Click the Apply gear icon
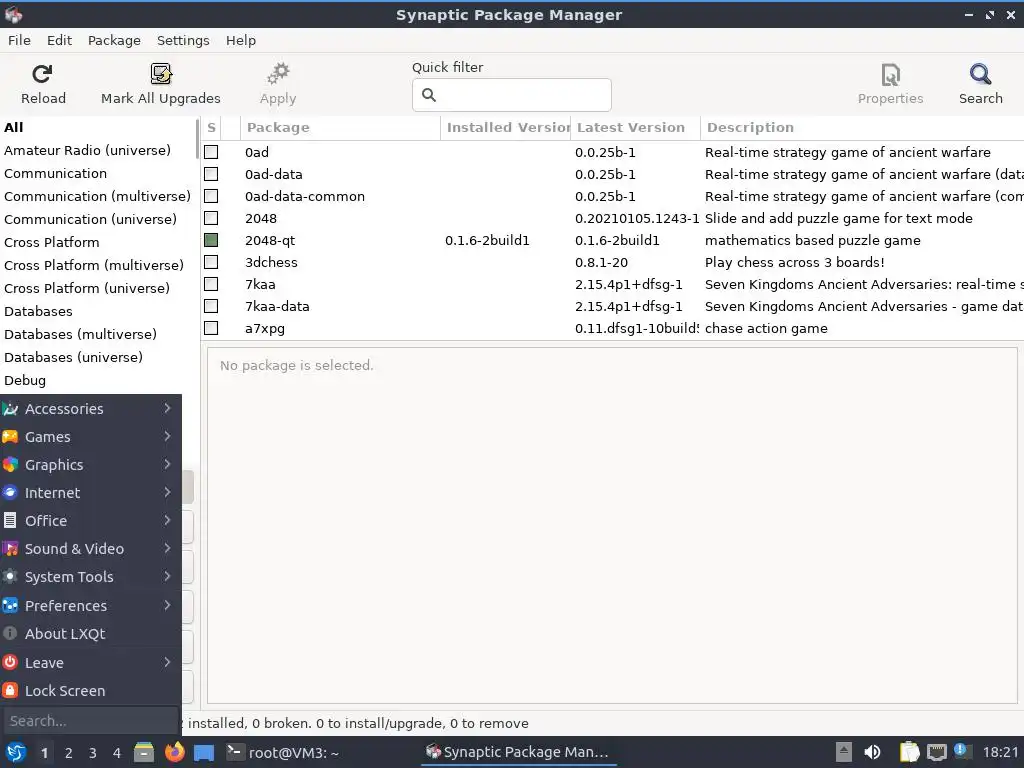This screenshot has width=1024, height=768. tap(278, 74)
